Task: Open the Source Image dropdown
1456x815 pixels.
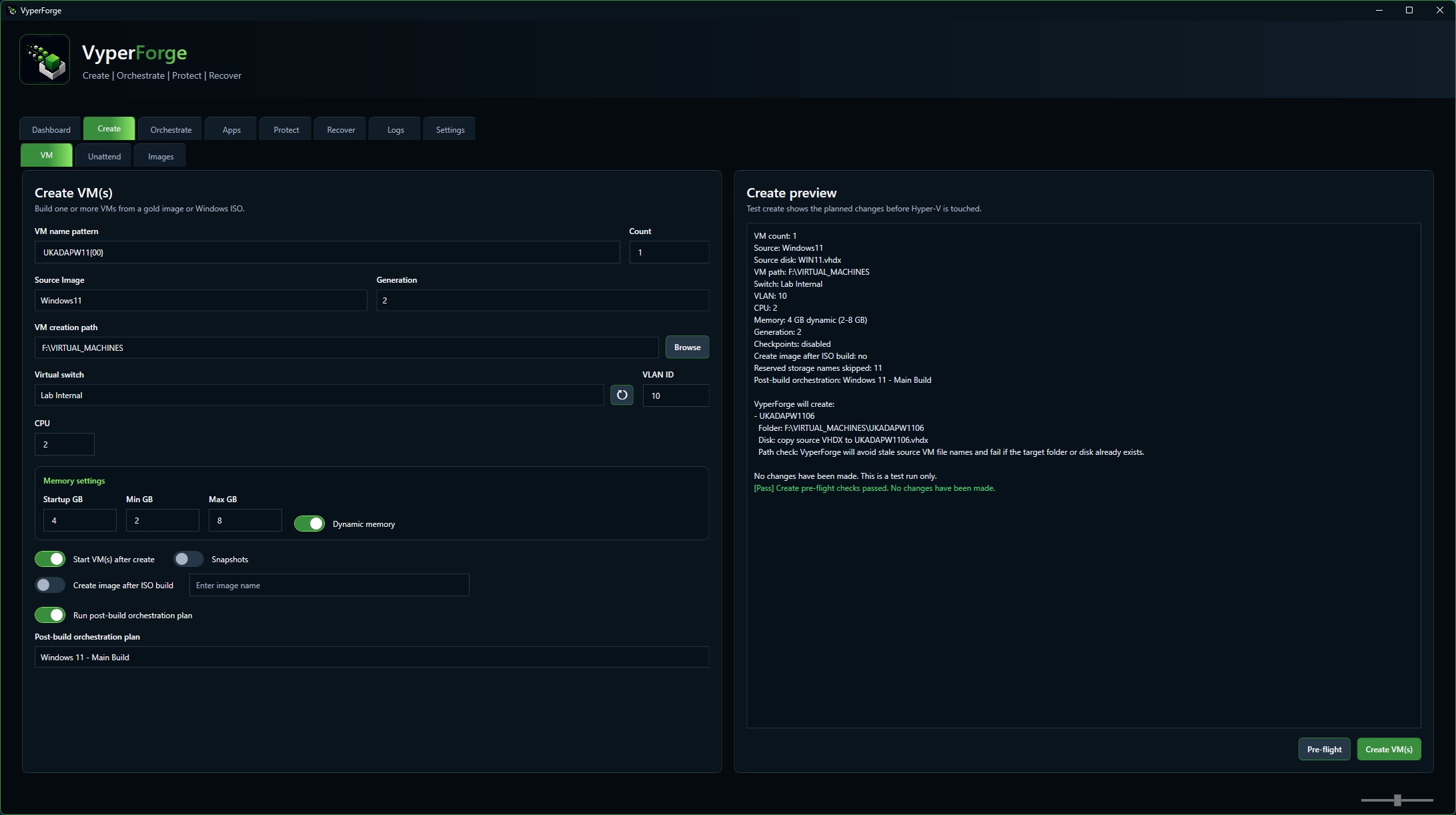Action: 201,300
